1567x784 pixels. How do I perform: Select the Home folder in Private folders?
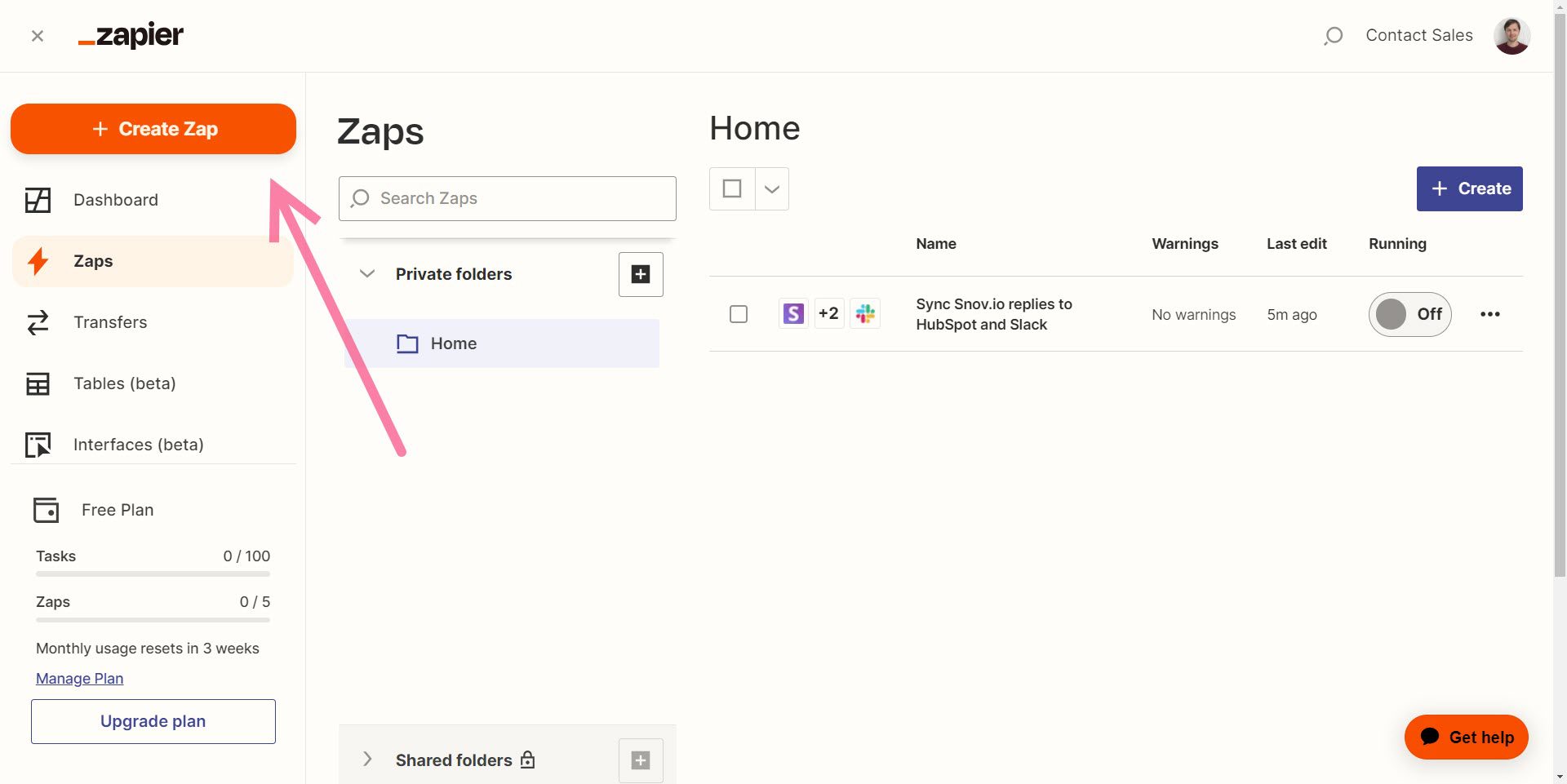502,343
